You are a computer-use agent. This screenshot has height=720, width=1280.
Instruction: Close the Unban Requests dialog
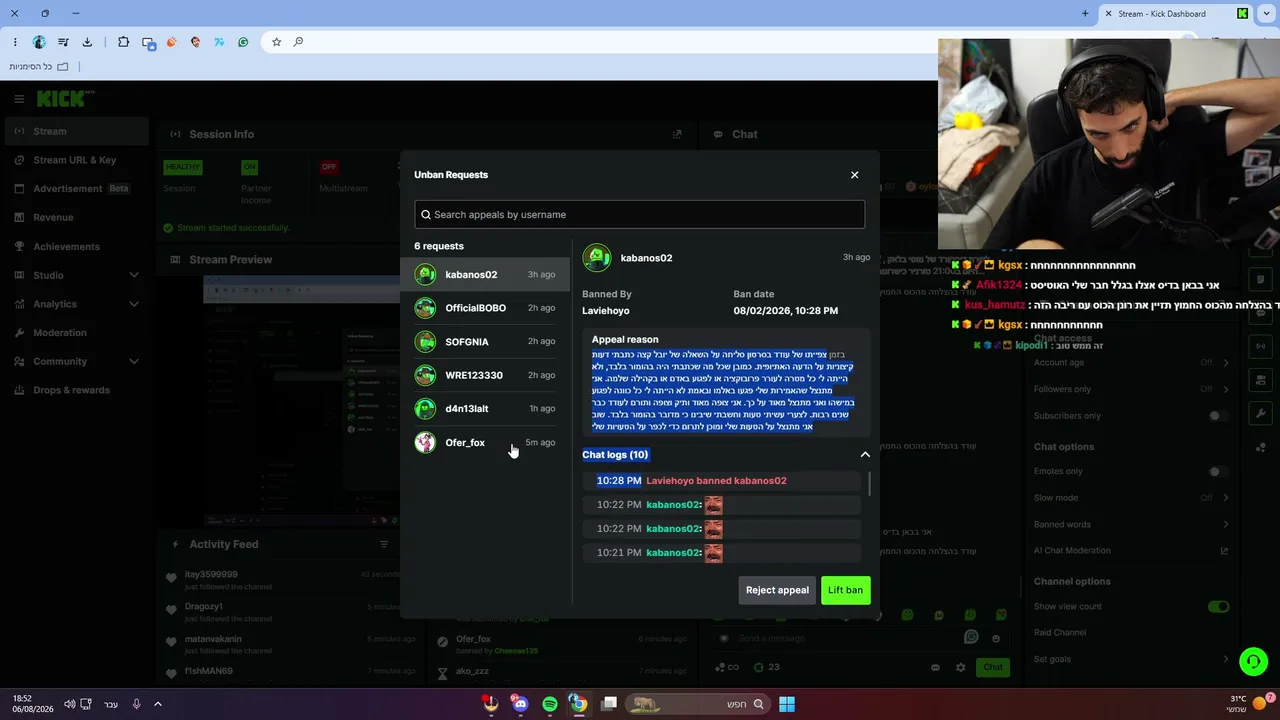click(854, 175)
